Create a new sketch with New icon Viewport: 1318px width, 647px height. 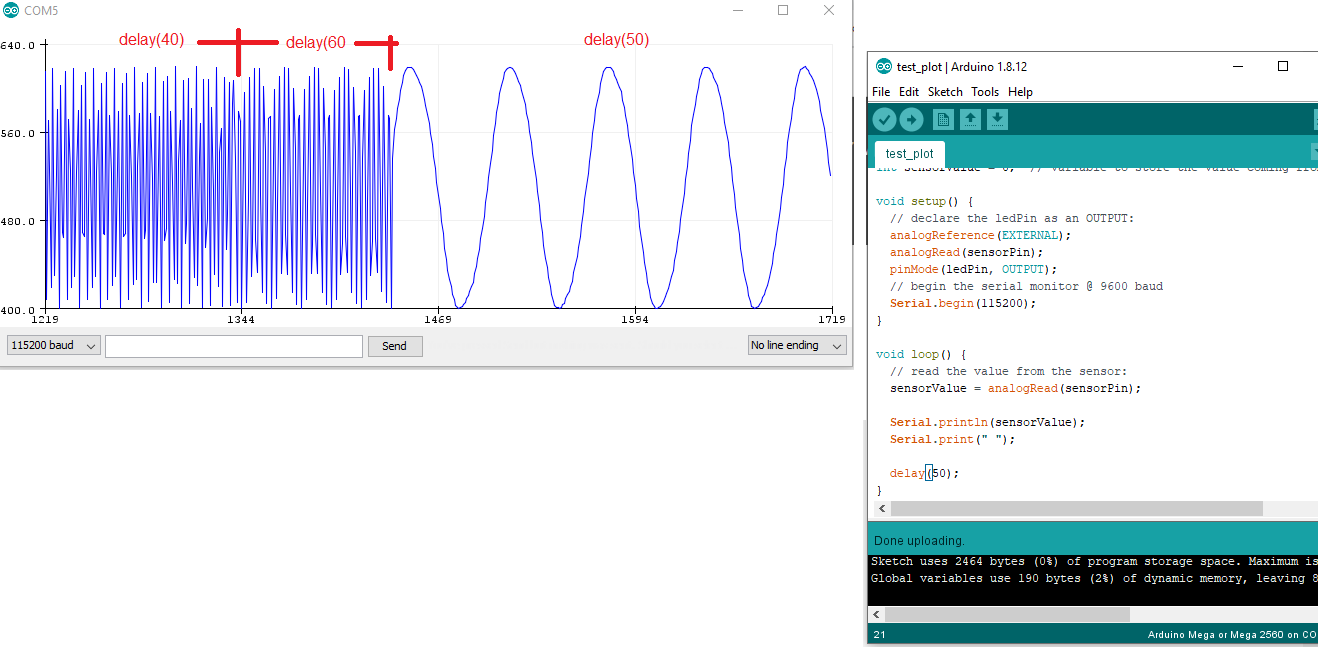[943, 120]
